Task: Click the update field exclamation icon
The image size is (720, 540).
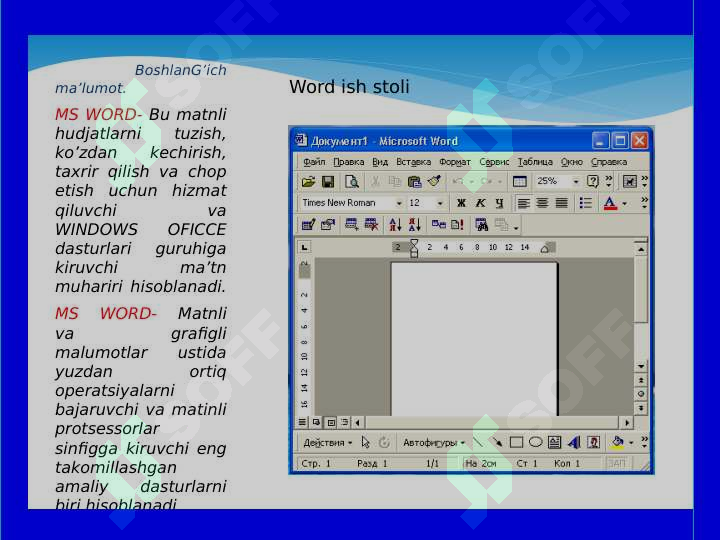Action: [457, 225]
